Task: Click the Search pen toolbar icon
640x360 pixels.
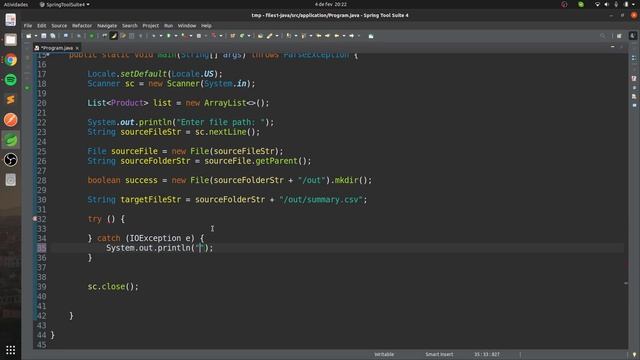Action: (269, 36)
